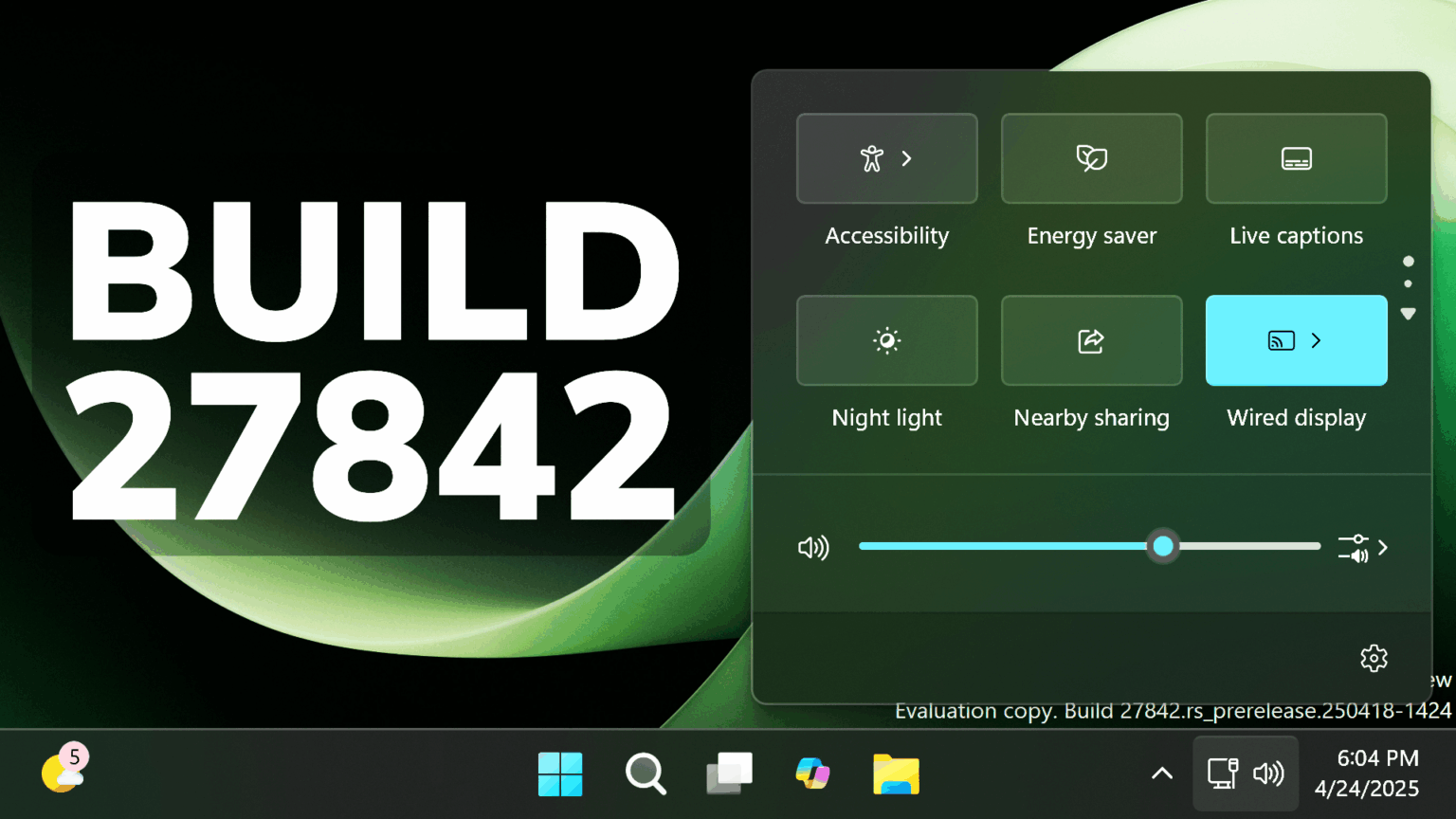
Task: Expand volume output settings with the chevron
Action: (1382, 547)
